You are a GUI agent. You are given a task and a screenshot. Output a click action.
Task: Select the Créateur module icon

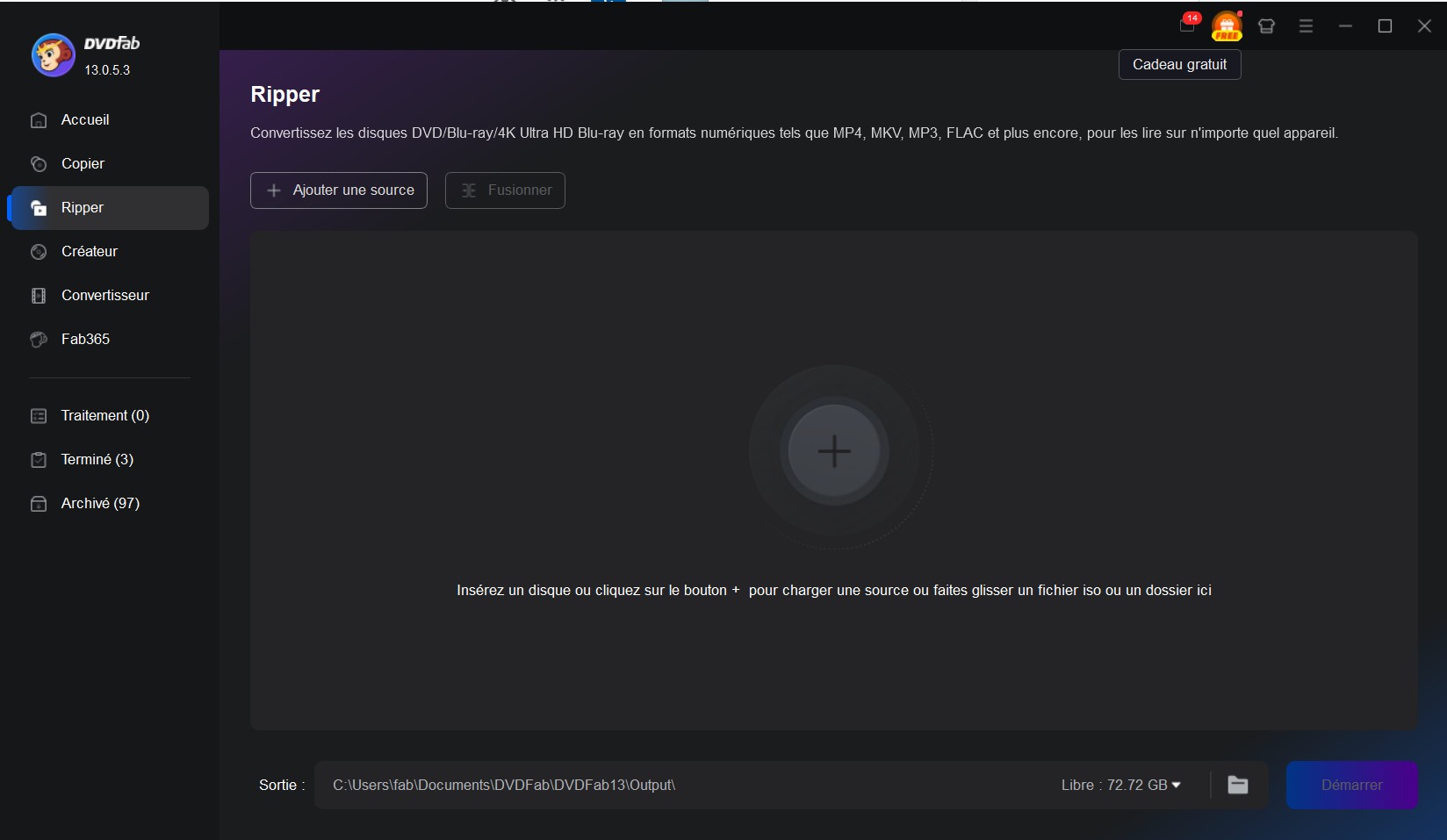(39, 252)
